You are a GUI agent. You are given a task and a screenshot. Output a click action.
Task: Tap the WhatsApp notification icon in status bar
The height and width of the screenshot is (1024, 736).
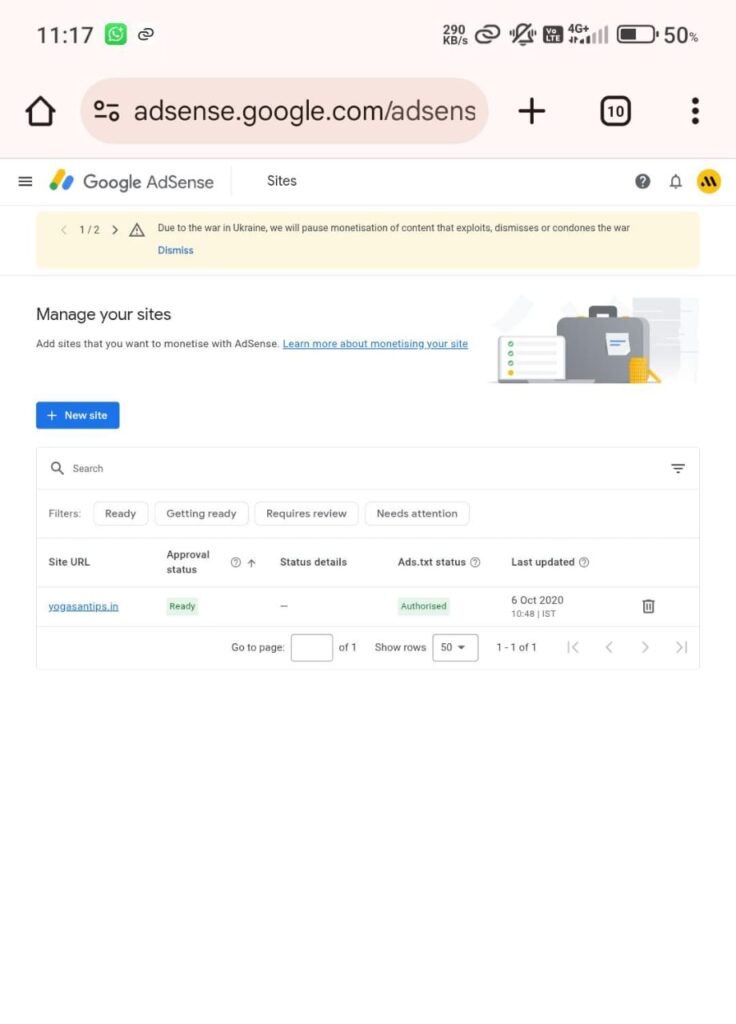(x=116, y=34)
